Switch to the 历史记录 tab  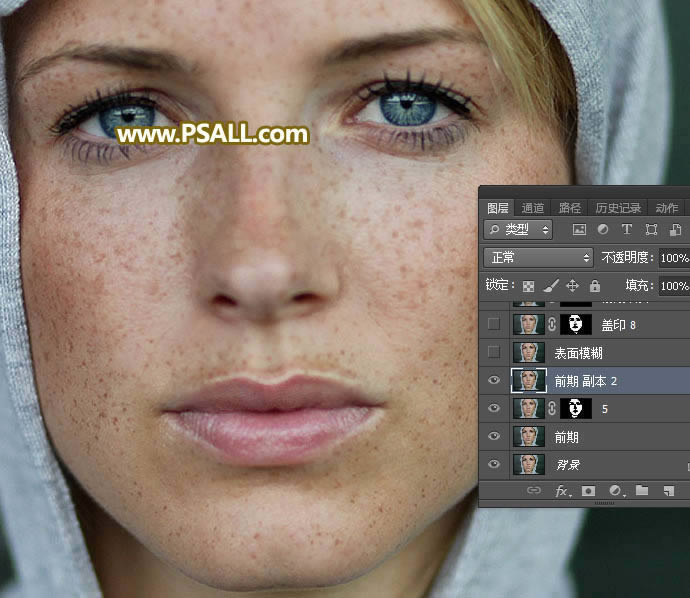click(x=618, y=208)
